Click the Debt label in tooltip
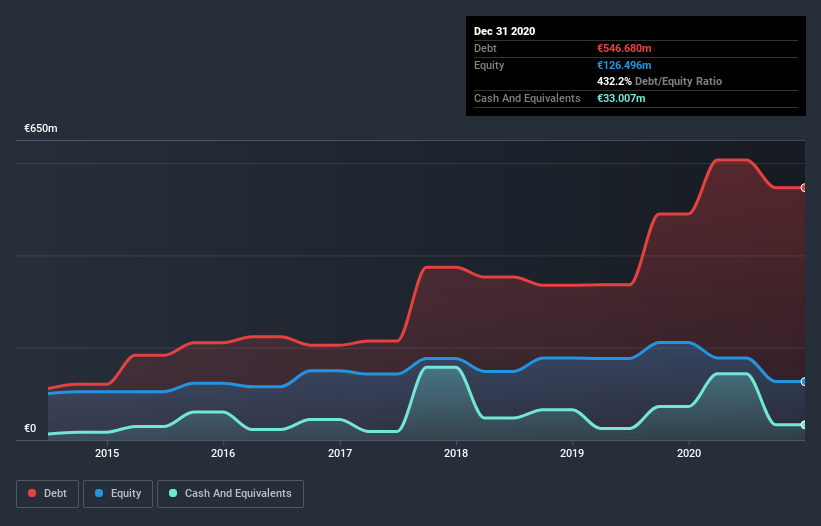Image resolution: width=821 pixels, height=526 pixels. [x=485, y=48]
